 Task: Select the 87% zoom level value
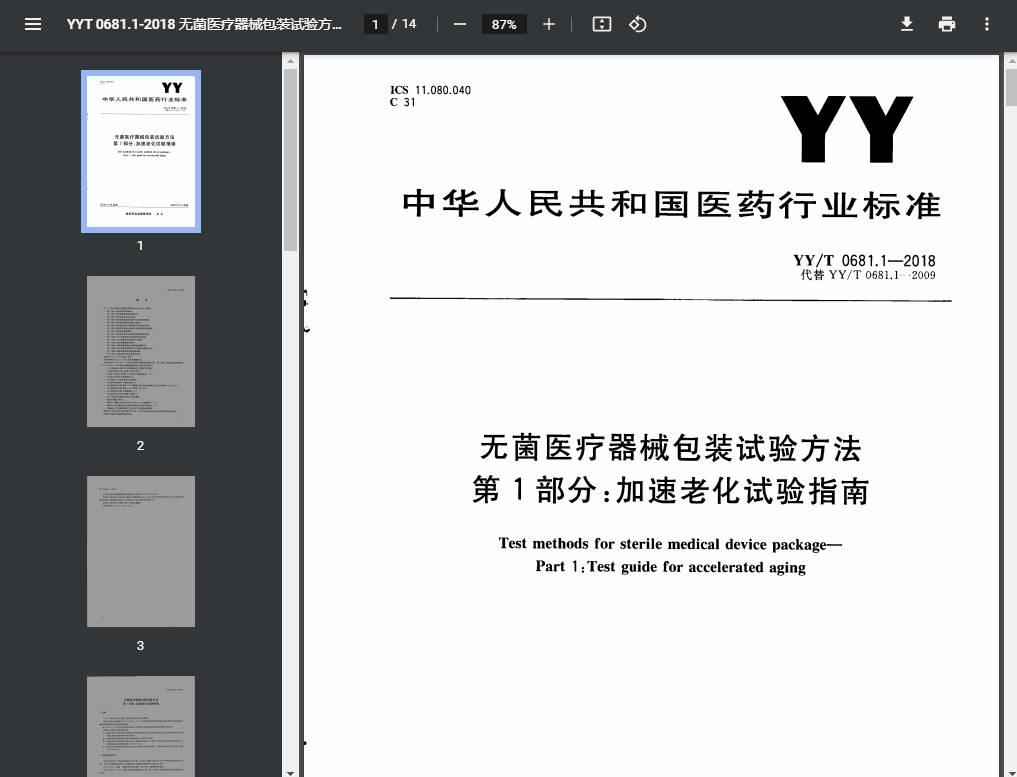pos(503,24)
